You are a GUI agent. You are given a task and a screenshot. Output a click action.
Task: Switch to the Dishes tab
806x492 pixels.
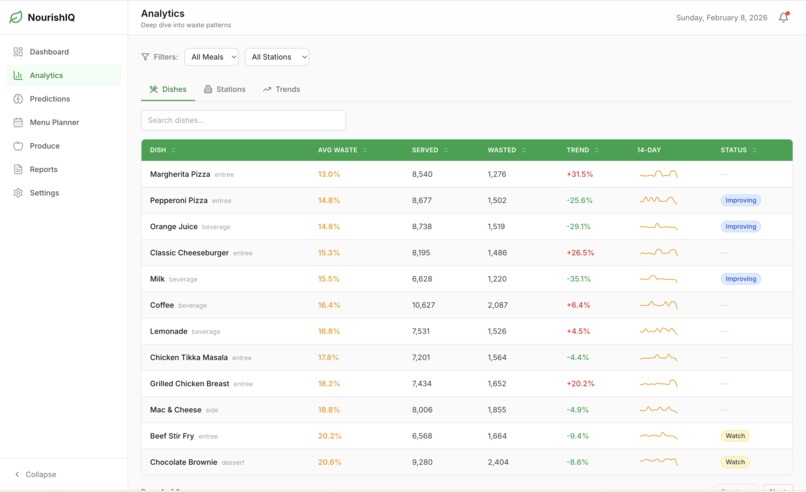pos(168,89)
